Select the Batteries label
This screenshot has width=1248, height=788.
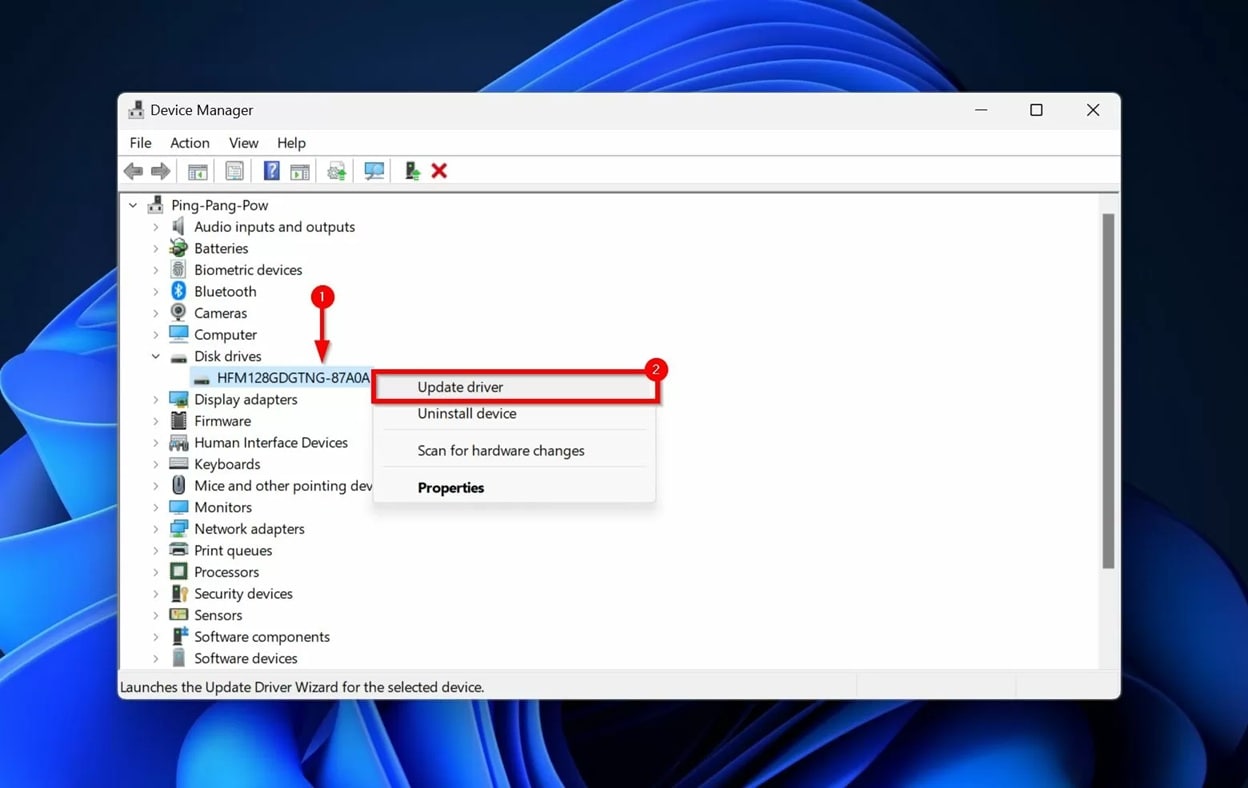pos(221,248)
